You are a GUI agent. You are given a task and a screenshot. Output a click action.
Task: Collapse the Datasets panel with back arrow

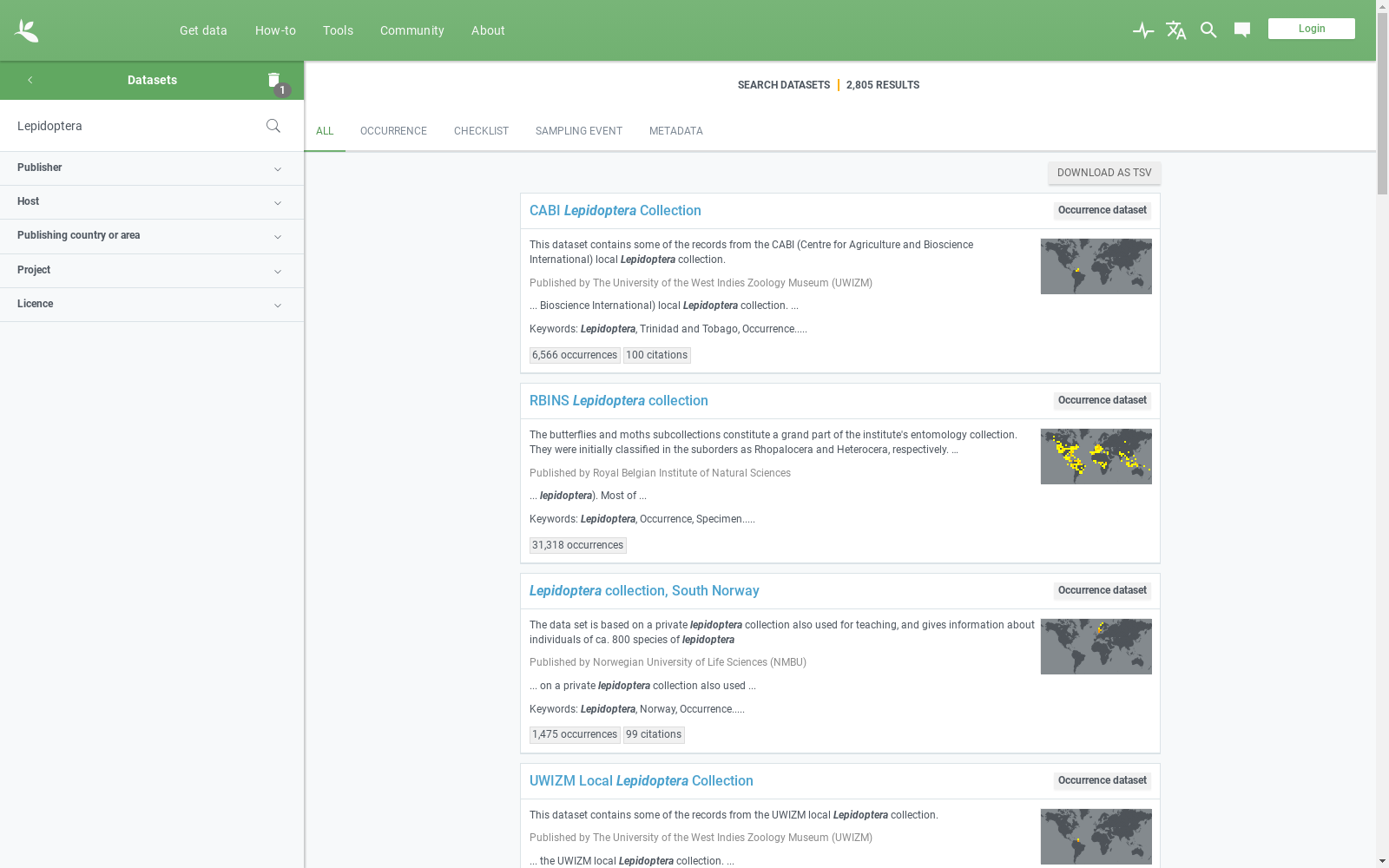tap(30, 80)
